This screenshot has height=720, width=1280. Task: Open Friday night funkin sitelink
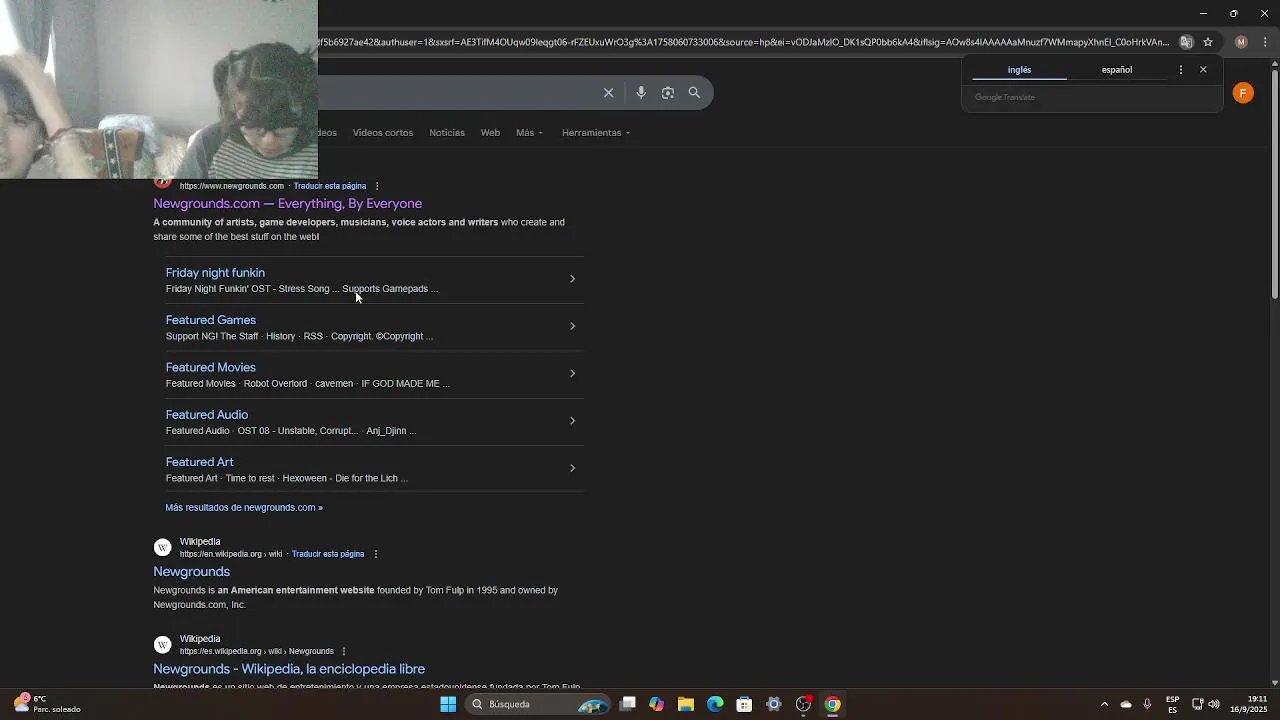pyautogui.click(x=215, y=273)
